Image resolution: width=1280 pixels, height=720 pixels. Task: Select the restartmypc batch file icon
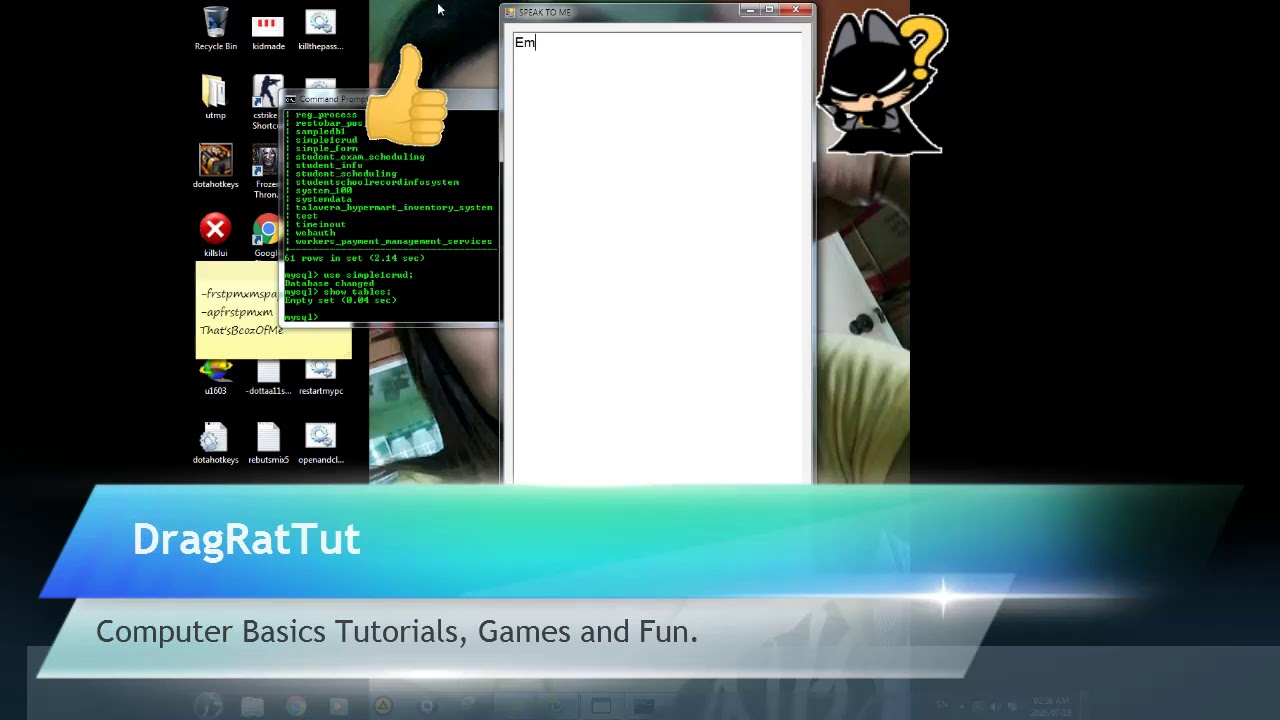(320, 378)
